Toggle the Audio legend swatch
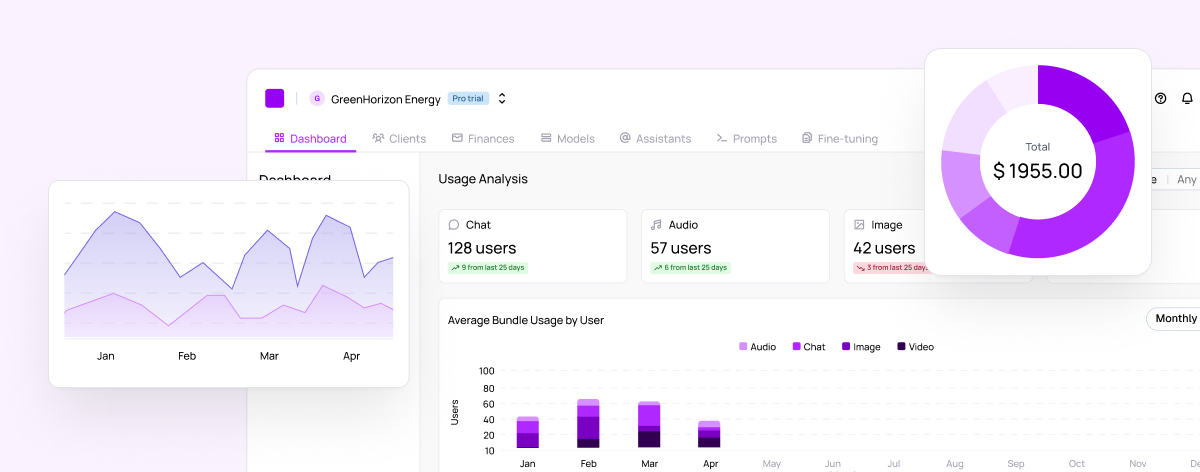This screenshot has height=472, width=1200. 743,347
